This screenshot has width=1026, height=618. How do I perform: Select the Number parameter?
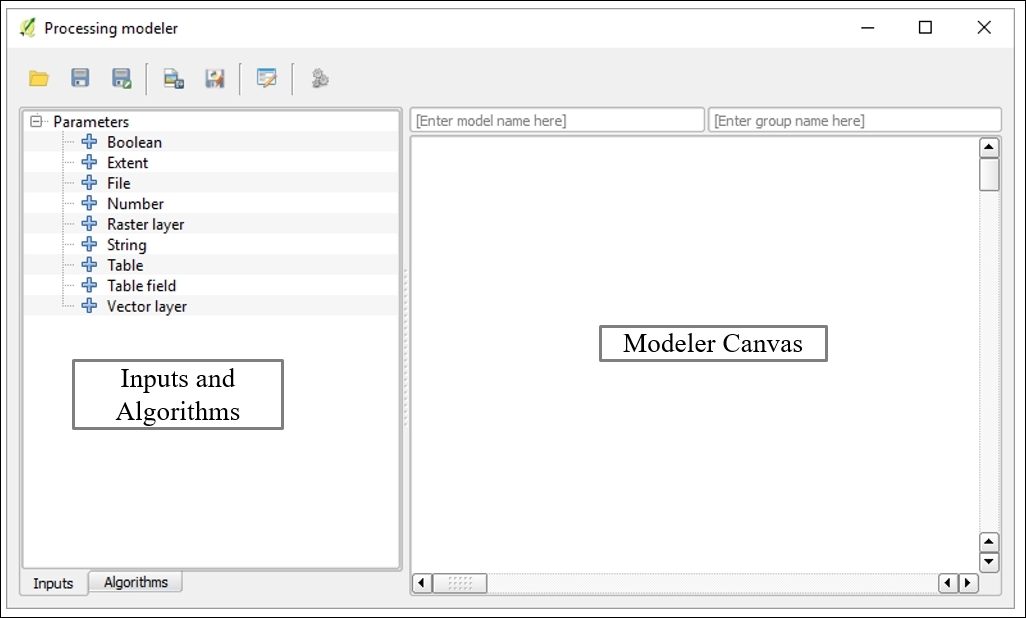135,204
